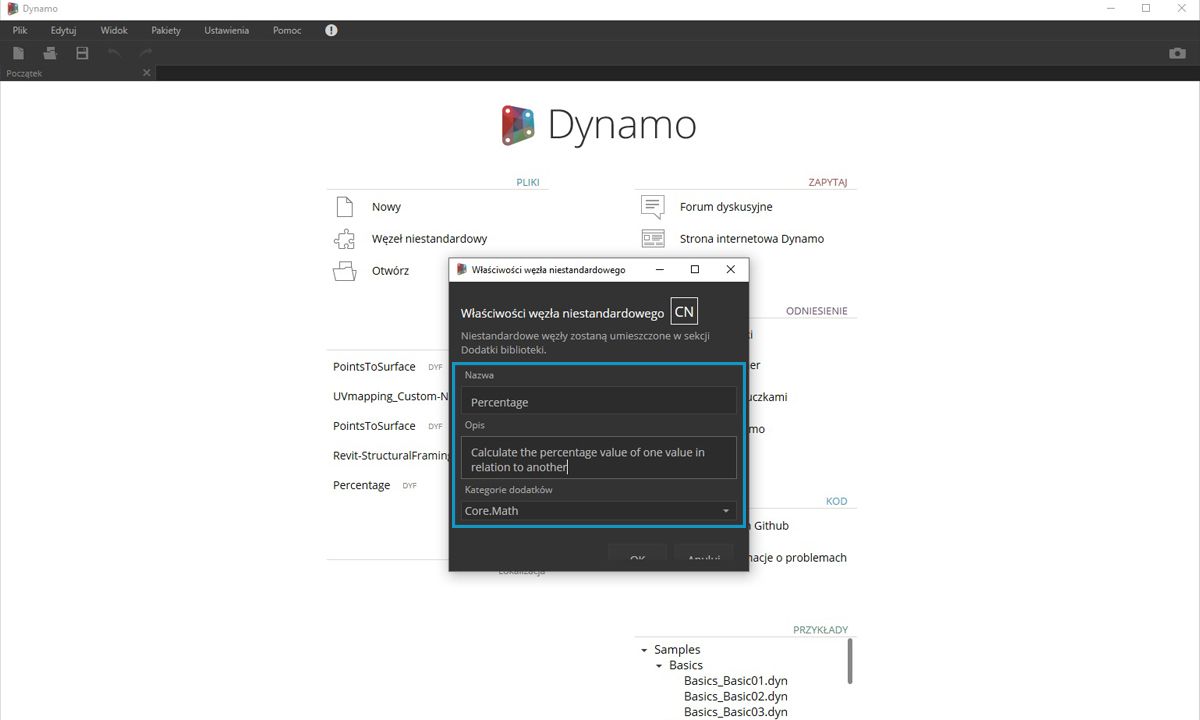1200x720 pixels.
Task: Open the Kategorie dodatków dropdown showing Core.Math
Action: click(x=598, y=511)
